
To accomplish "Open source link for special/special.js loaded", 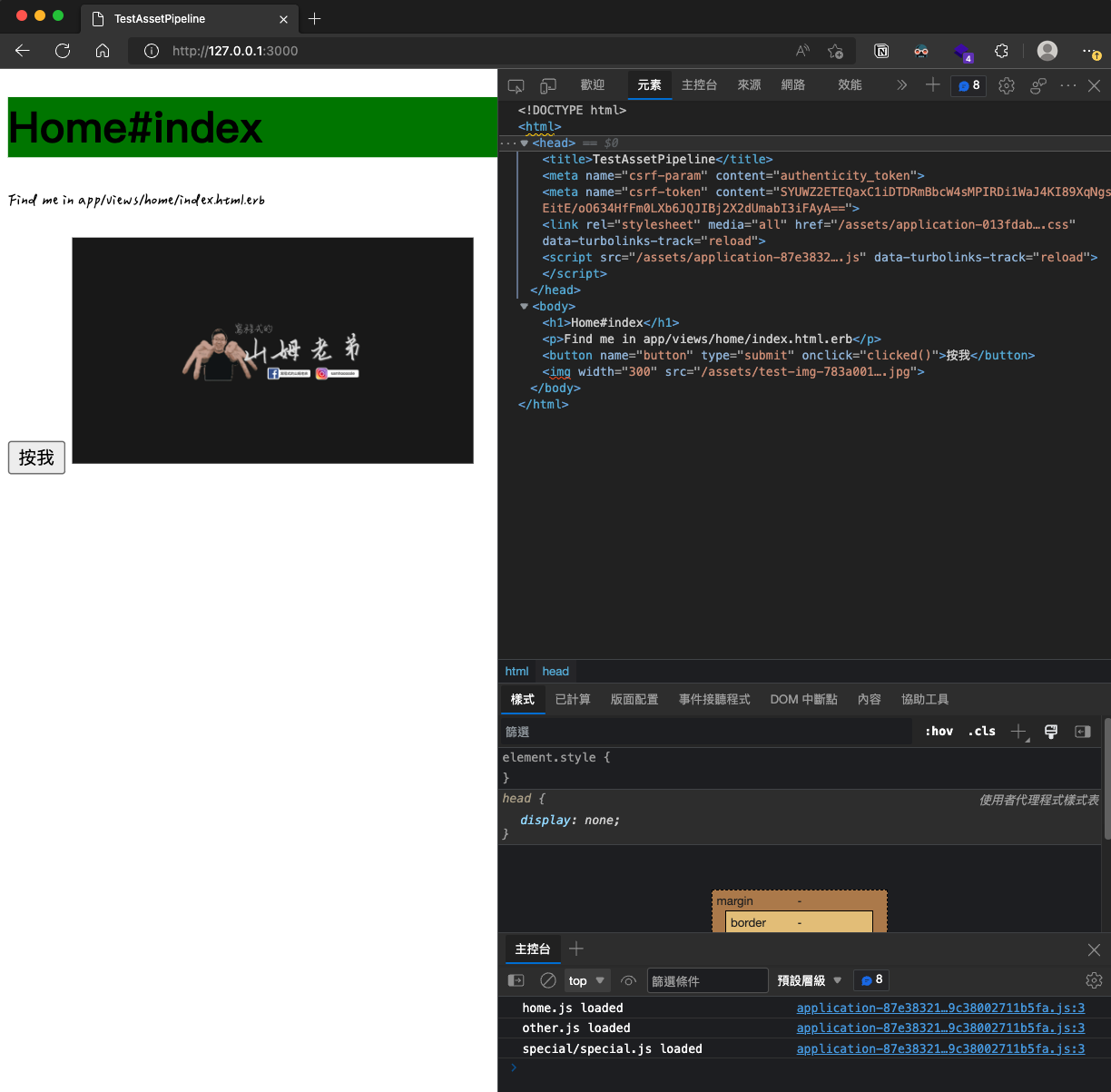I will coord(940,1048).
